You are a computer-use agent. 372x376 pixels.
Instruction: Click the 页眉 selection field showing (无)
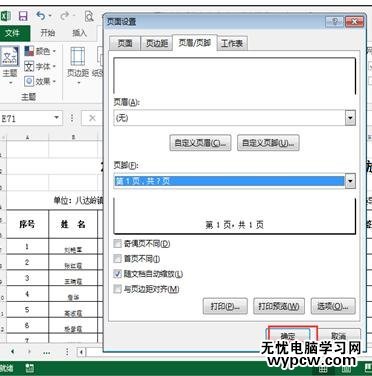[x=229, y=118]
